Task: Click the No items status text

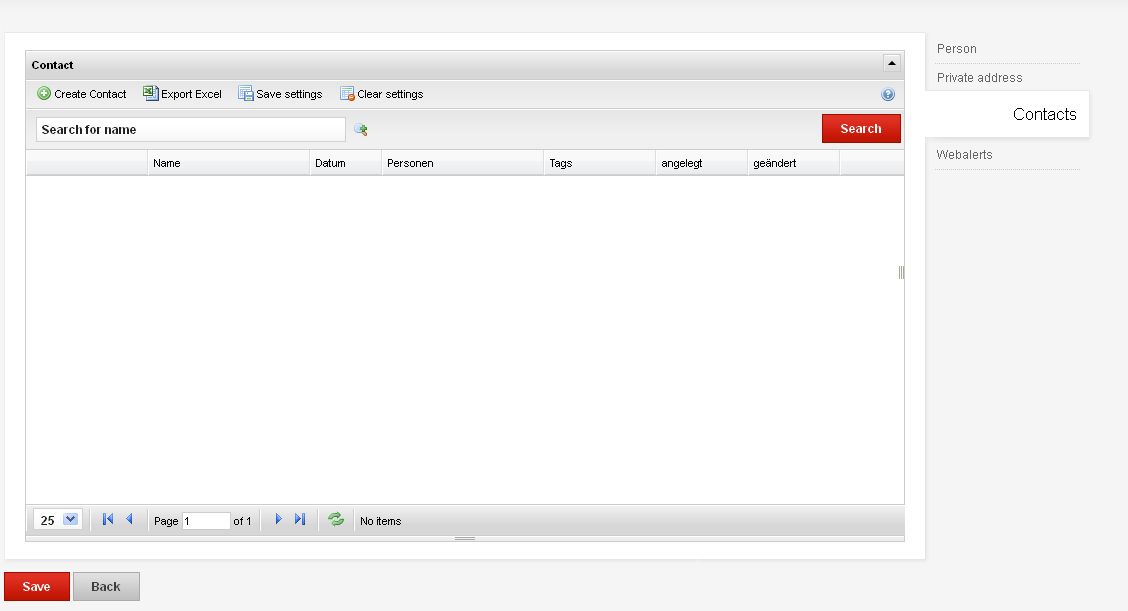Action: click(x=381, y=521)
